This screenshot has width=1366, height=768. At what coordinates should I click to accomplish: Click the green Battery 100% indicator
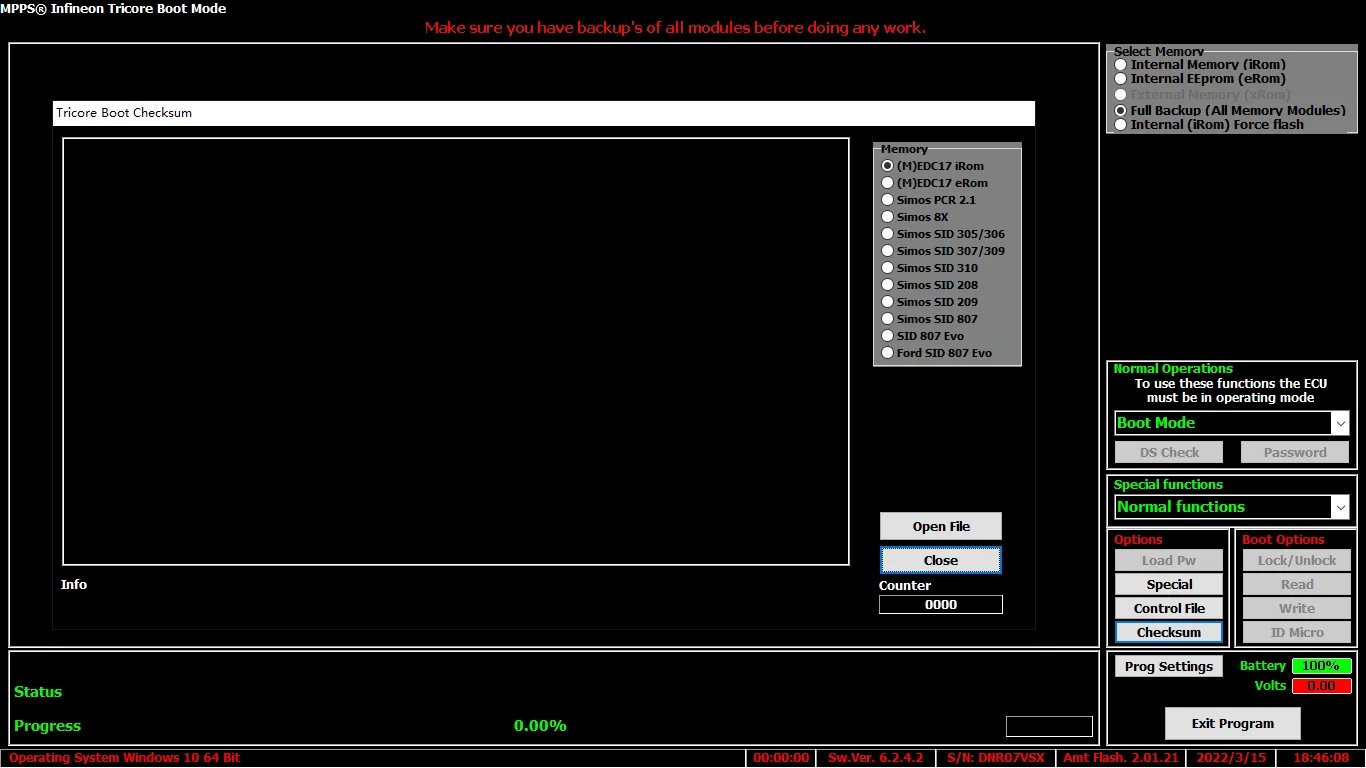pyautogui.click(x=1321, y=666)
